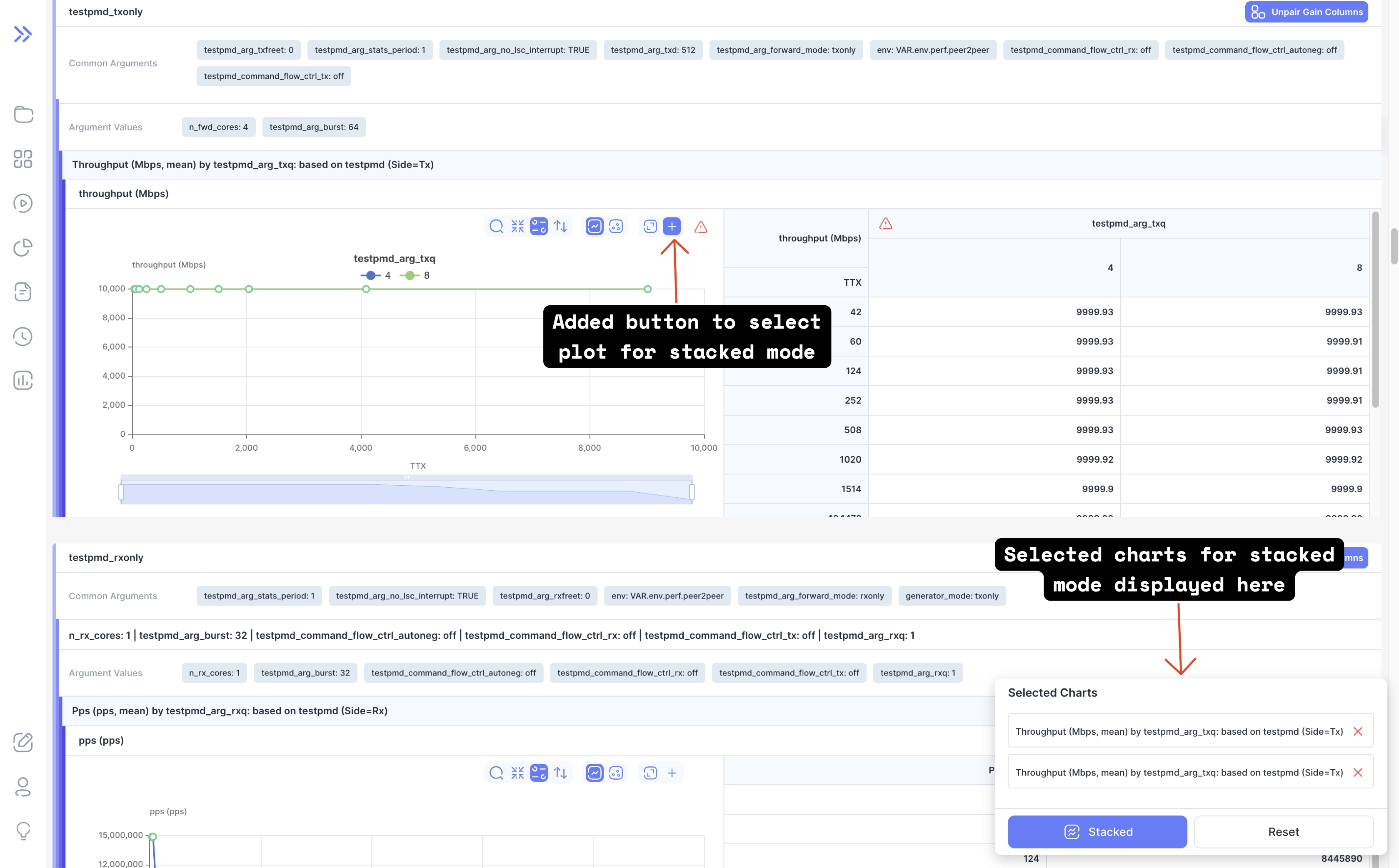Click the zoom magnifier in throughput chart toolbar
The image size is (1399, 868).
pos(496,226)
